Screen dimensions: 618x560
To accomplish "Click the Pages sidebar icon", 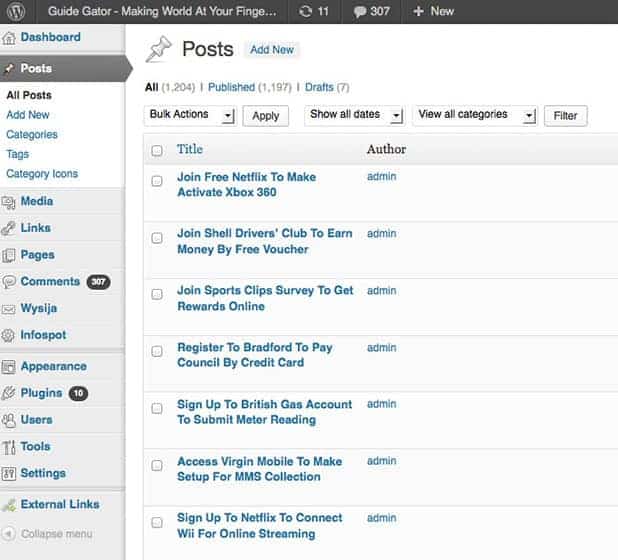I will pyautogui.click(x=9, y=255).
